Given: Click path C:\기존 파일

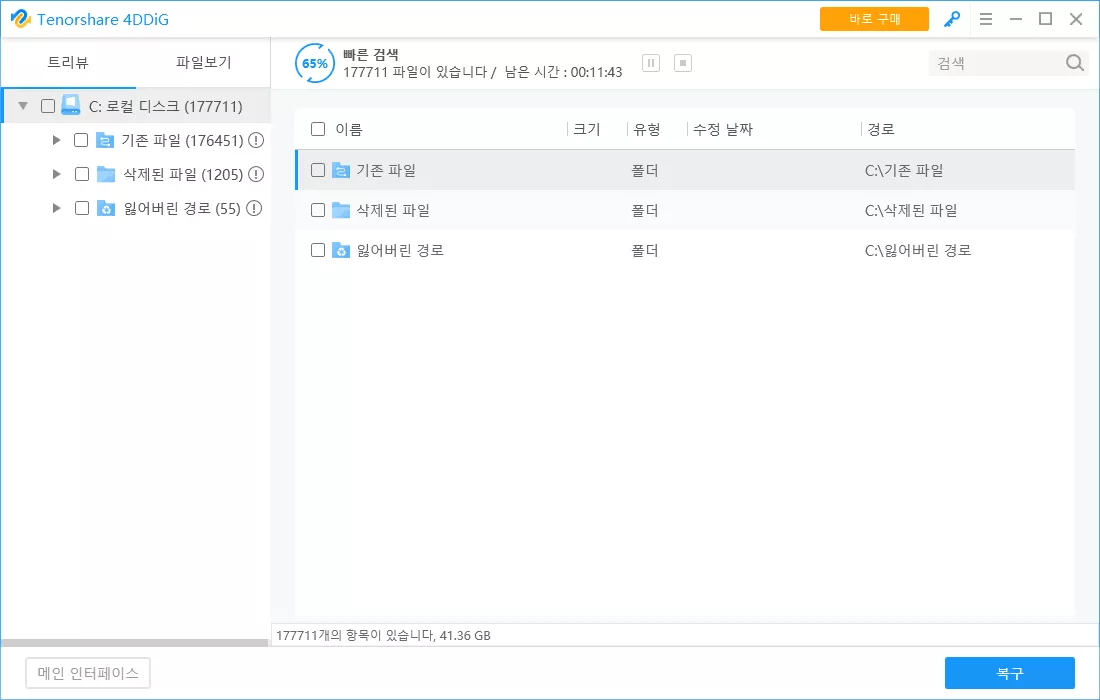Looking at the screenshot, I should [904, 170].
